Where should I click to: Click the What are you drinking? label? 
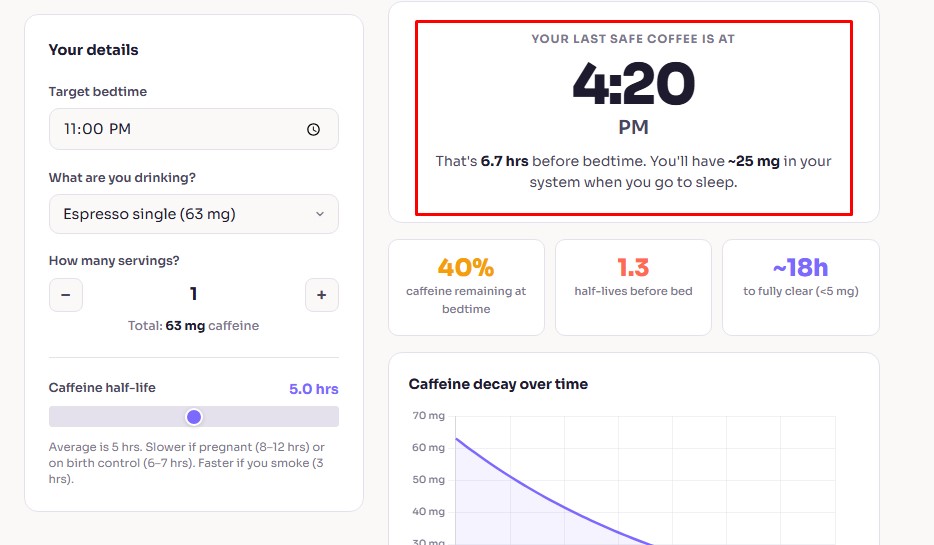pos(122,177)
